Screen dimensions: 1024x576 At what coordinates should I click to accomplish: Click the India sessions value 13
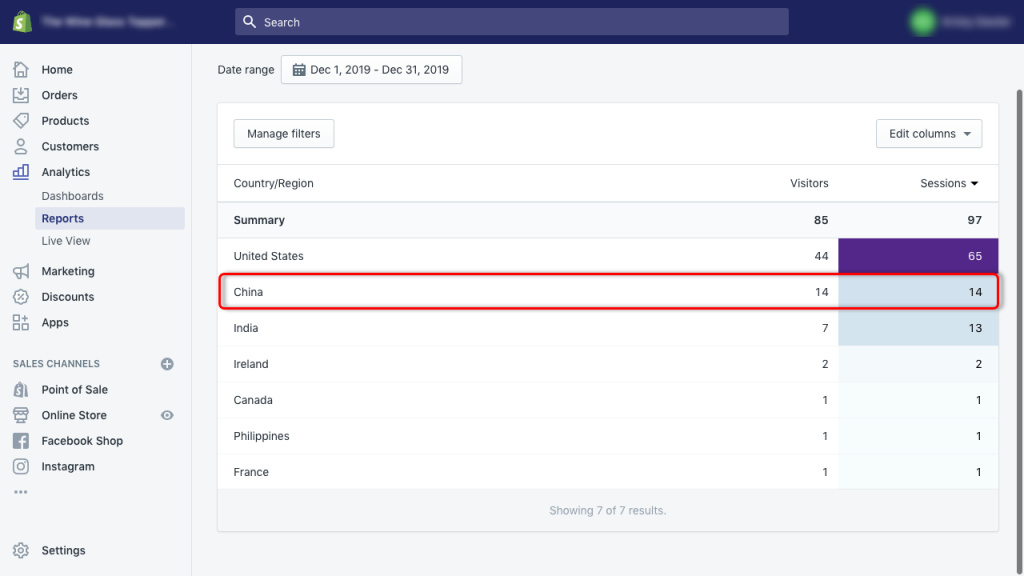[x=975, y=328]
